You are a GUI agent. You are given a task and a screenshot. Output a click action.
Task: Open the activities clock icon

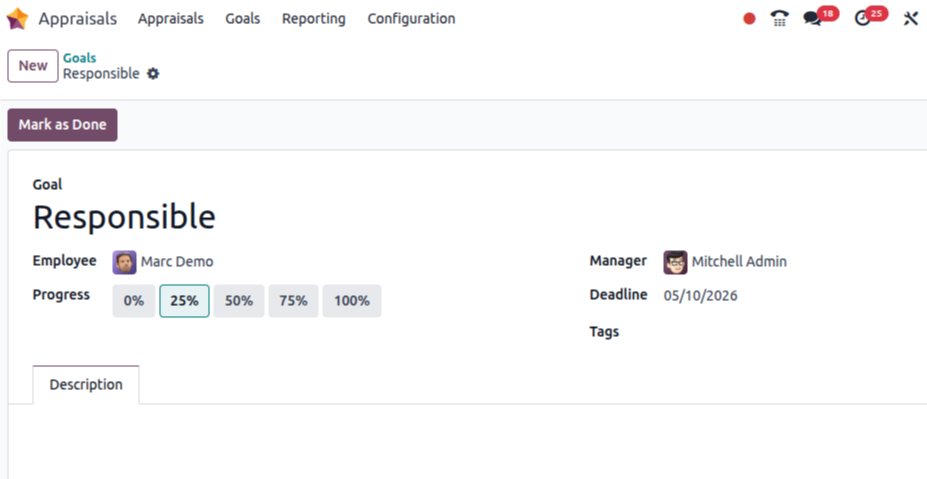coord(862,18)
